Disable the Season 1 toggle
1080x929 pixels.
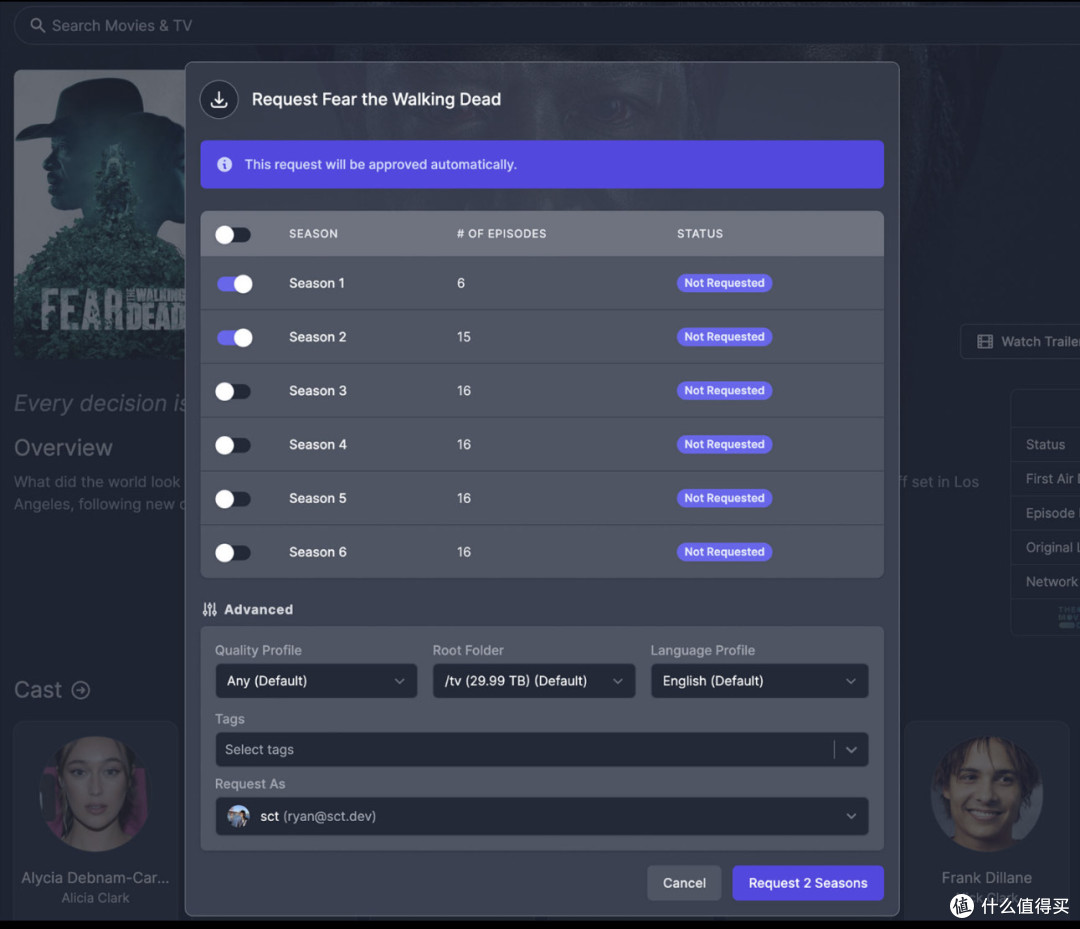point(234,284)
